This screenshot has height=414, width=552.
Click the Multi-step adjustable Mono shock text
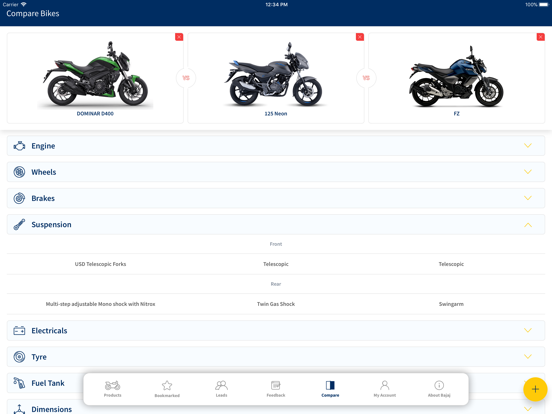(100, 304)
